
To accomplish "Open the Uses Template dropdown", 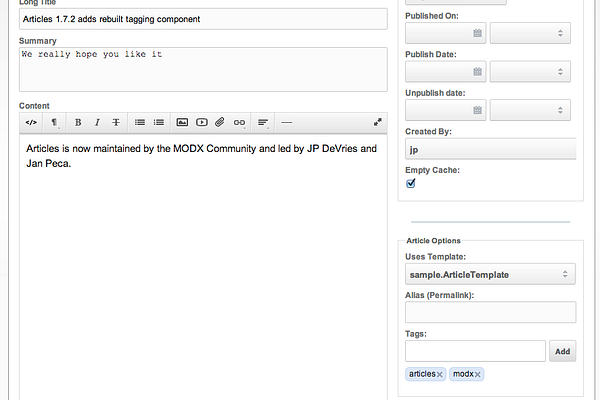I will (490, 274).
